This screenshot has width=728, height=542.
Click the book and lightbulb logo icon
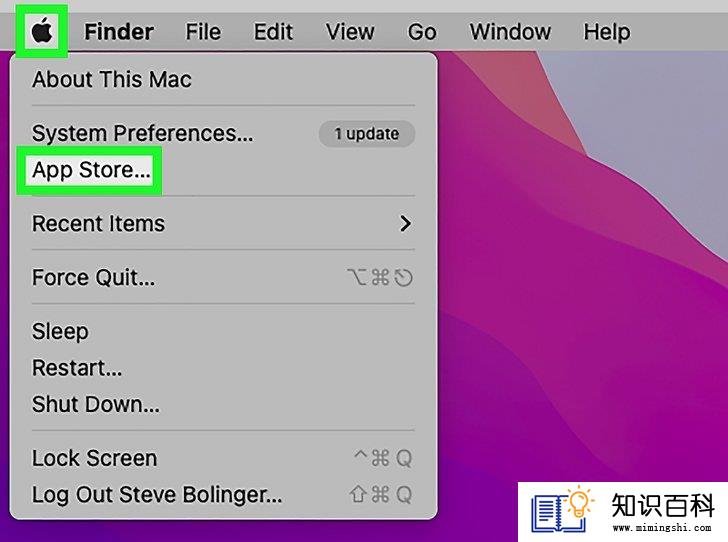(562, 509)
